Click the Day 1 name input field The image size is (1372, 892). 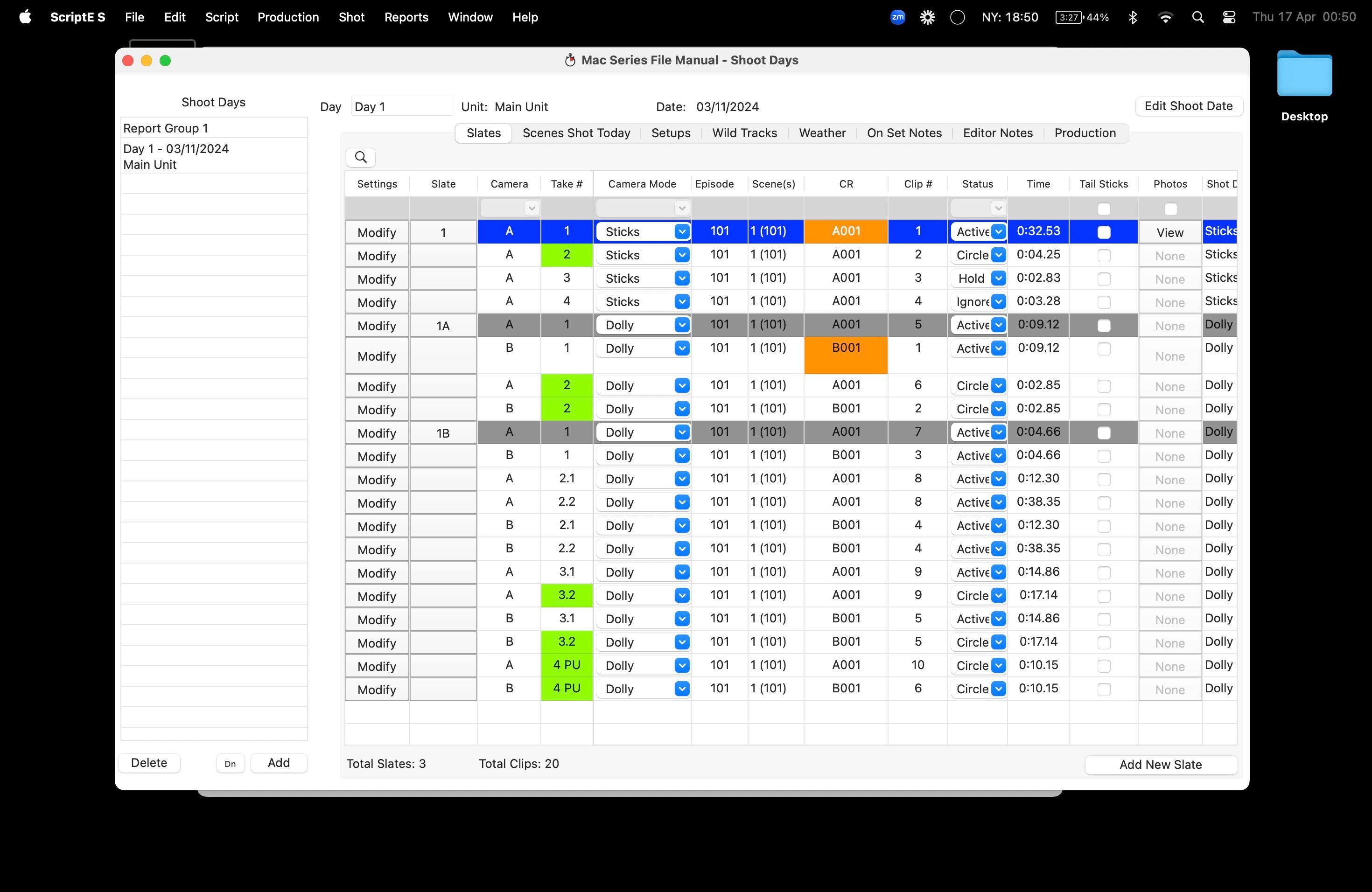[401, 107]
